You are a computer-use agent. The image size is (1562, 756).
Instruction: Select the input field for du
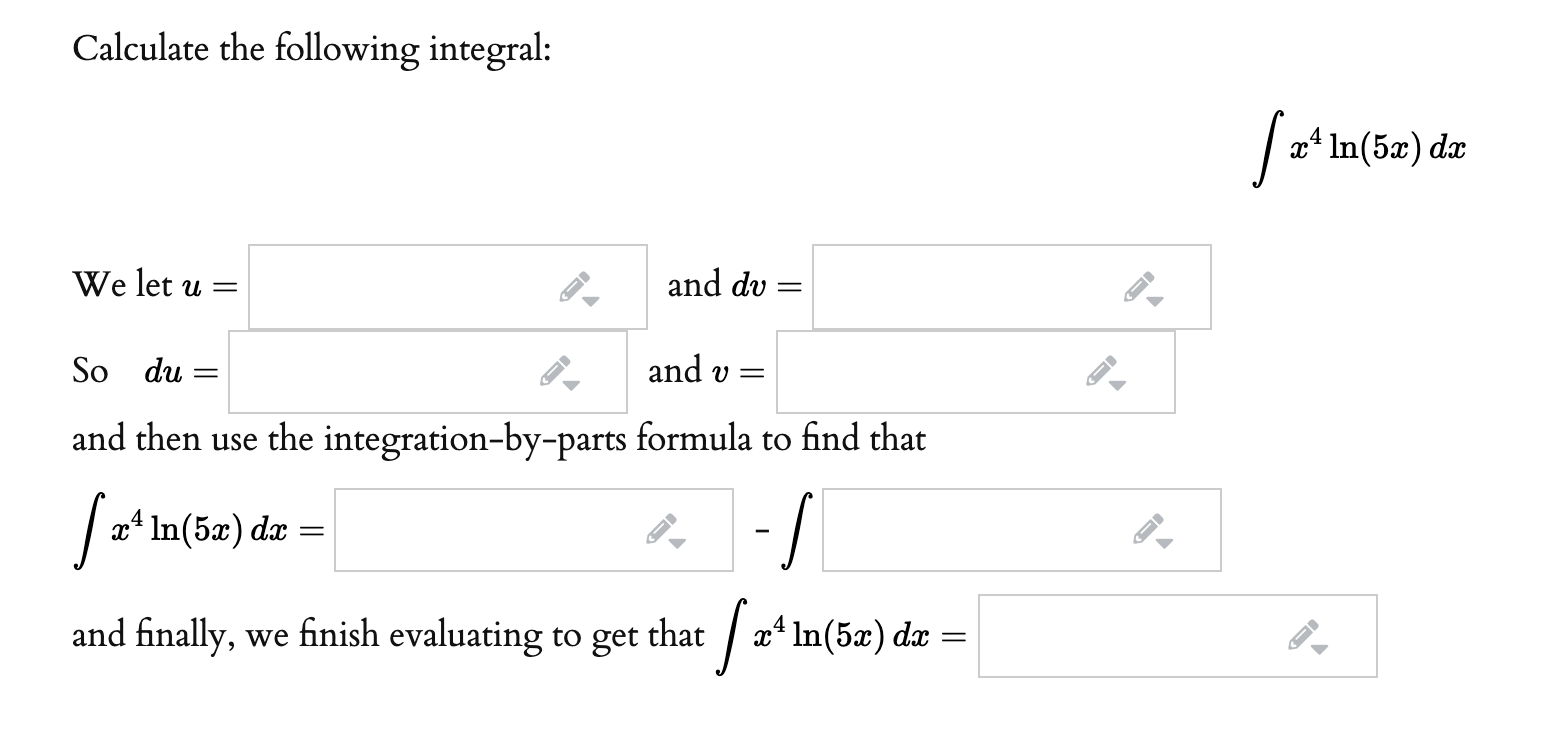[x=410, y=373]
